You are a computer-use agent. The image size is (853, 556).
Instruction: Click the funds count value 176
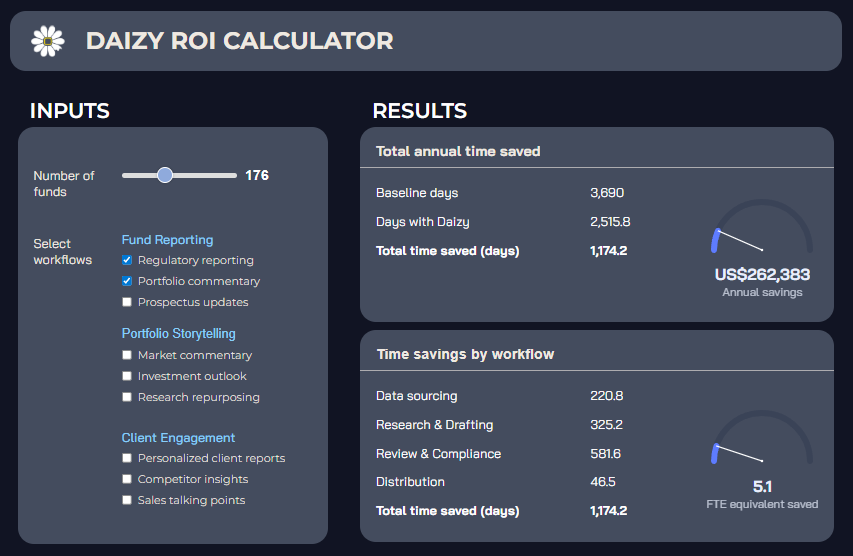tap(257, 175)
